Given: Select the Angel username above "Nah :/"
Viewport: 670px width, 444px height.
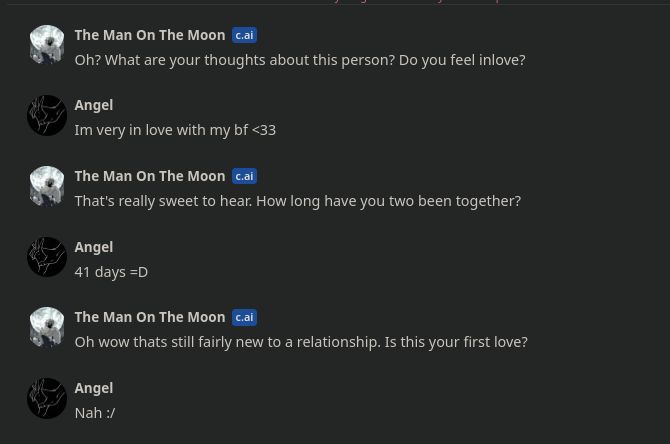Looking at the screenshot, I should (93, 388).
